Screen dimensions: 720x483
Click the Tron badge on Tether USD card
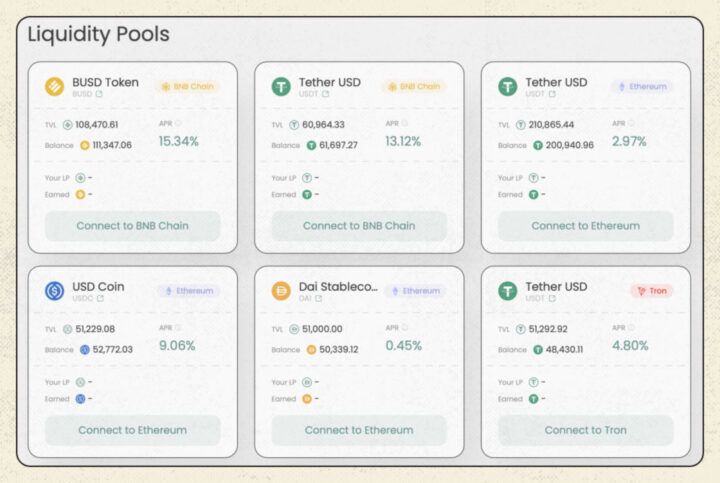[x=652, y=291]
